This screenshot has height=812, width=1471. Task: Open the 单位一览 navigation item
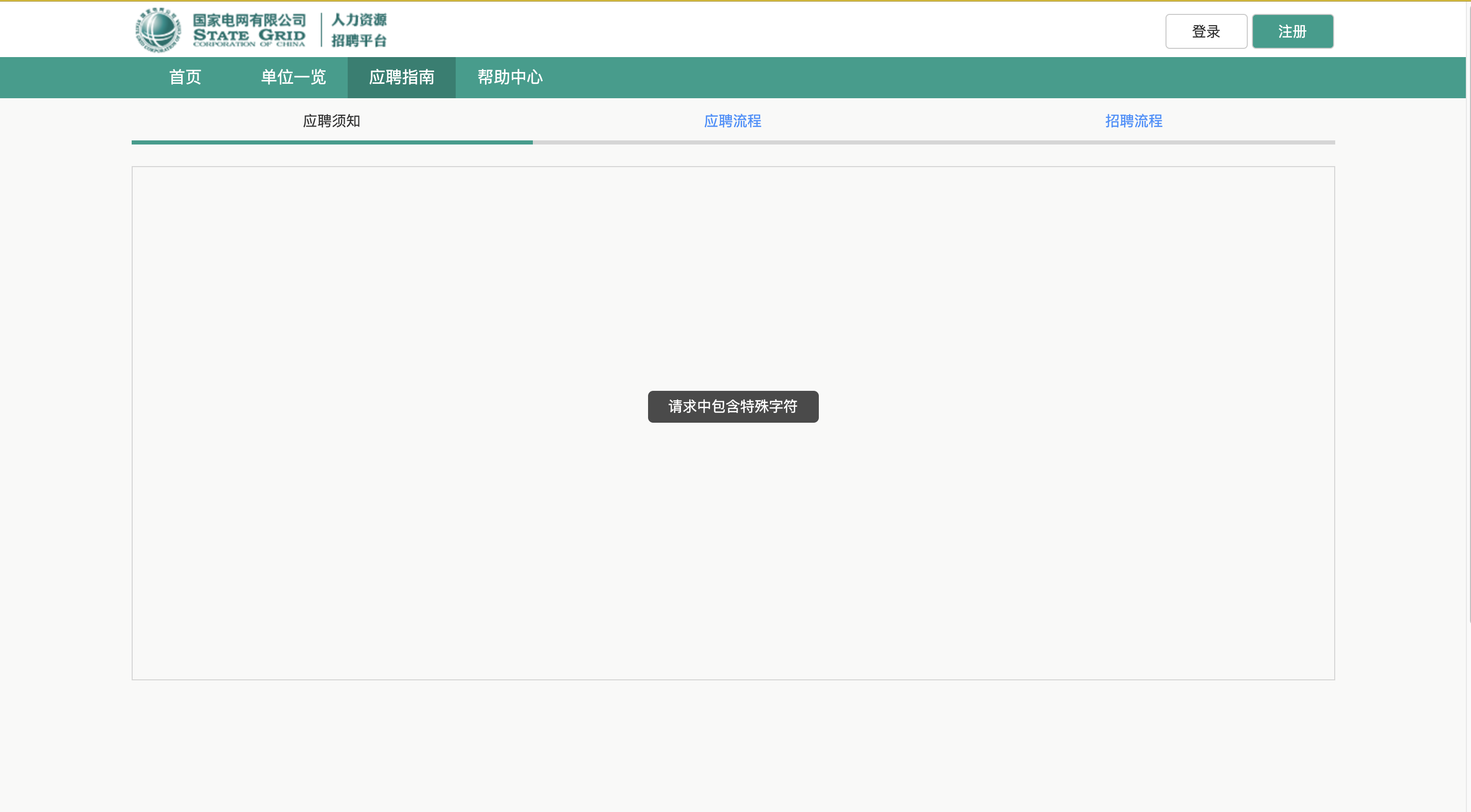293,77
